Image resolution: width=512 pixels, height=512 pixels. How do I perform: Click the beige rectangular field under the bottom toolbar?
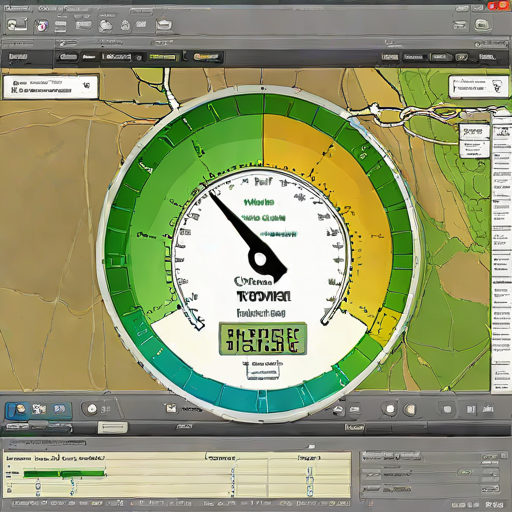coord(112,428)
